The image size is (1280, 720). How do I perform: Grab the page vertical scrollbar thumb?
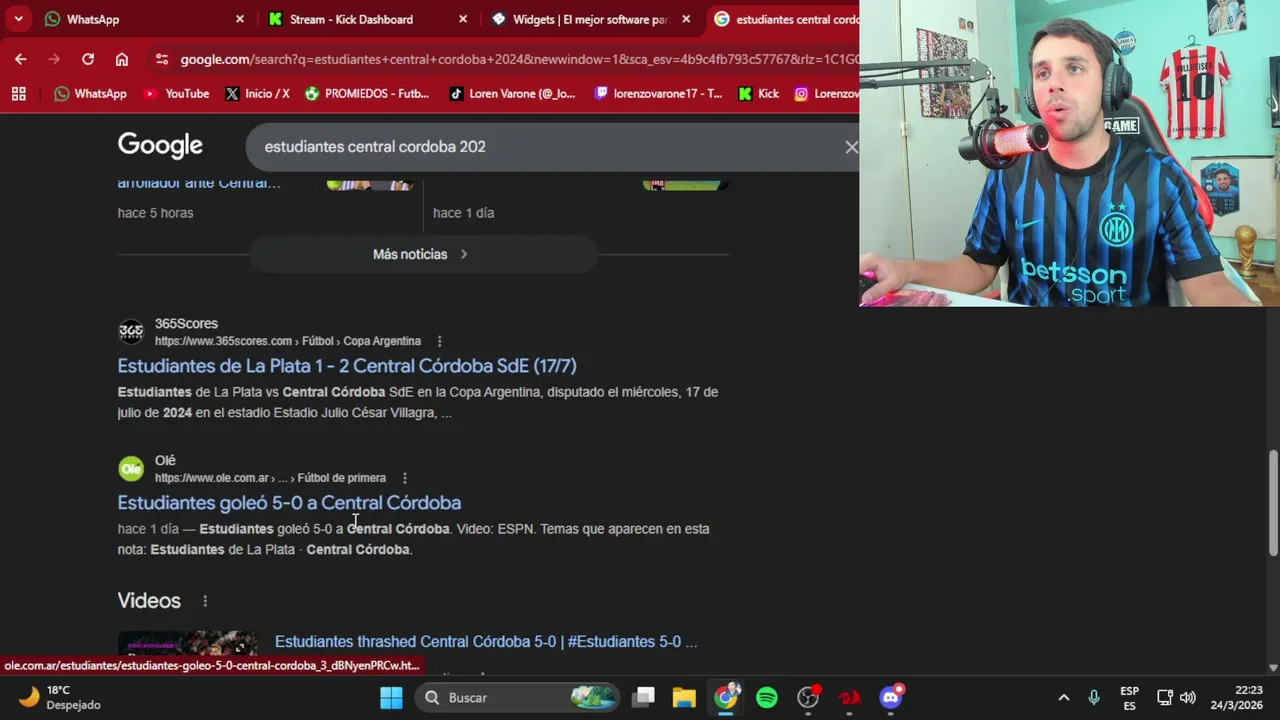1273,503
